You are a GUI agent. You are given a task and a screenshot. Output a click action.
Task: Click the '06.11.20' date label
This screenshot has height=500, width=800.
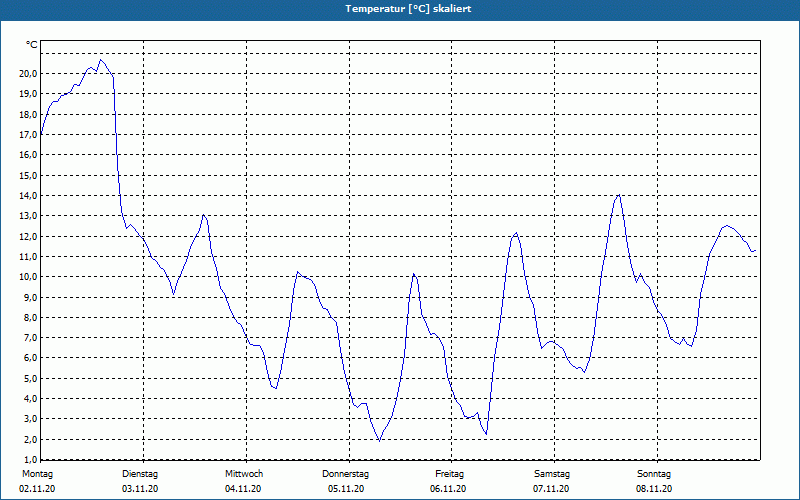point(448,489)
